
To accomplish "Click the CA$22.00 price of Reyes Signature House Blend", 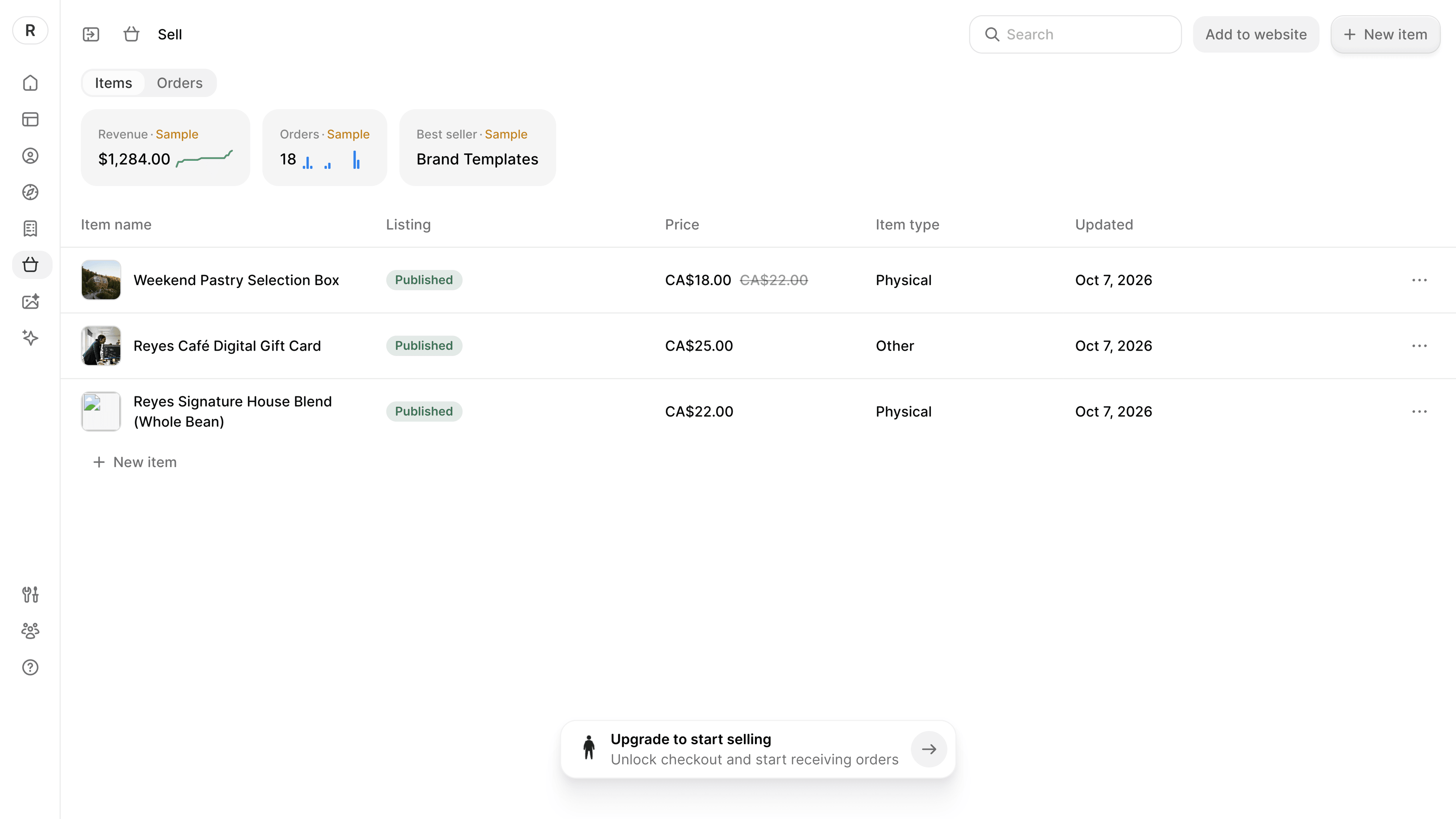I will 699,411.
